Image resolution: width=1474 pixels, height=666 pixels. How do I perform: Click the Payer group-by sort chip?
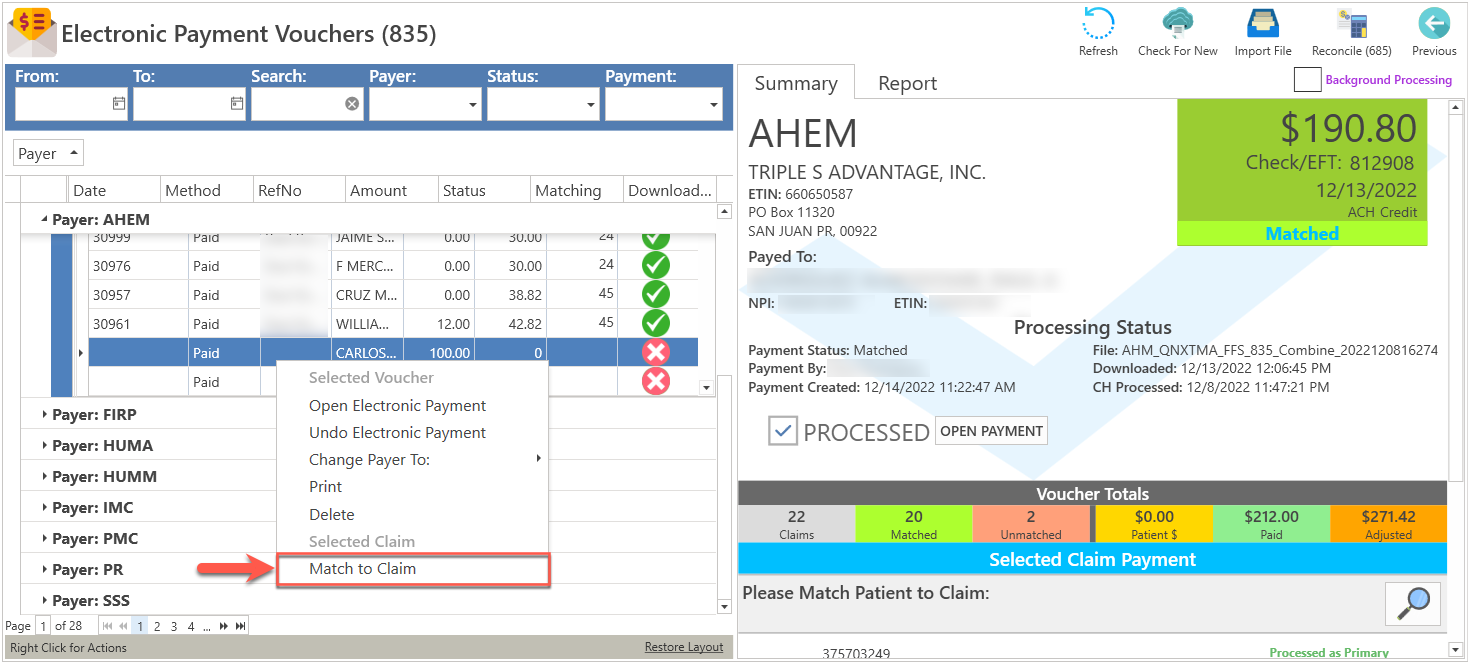(x=48, y=154)
